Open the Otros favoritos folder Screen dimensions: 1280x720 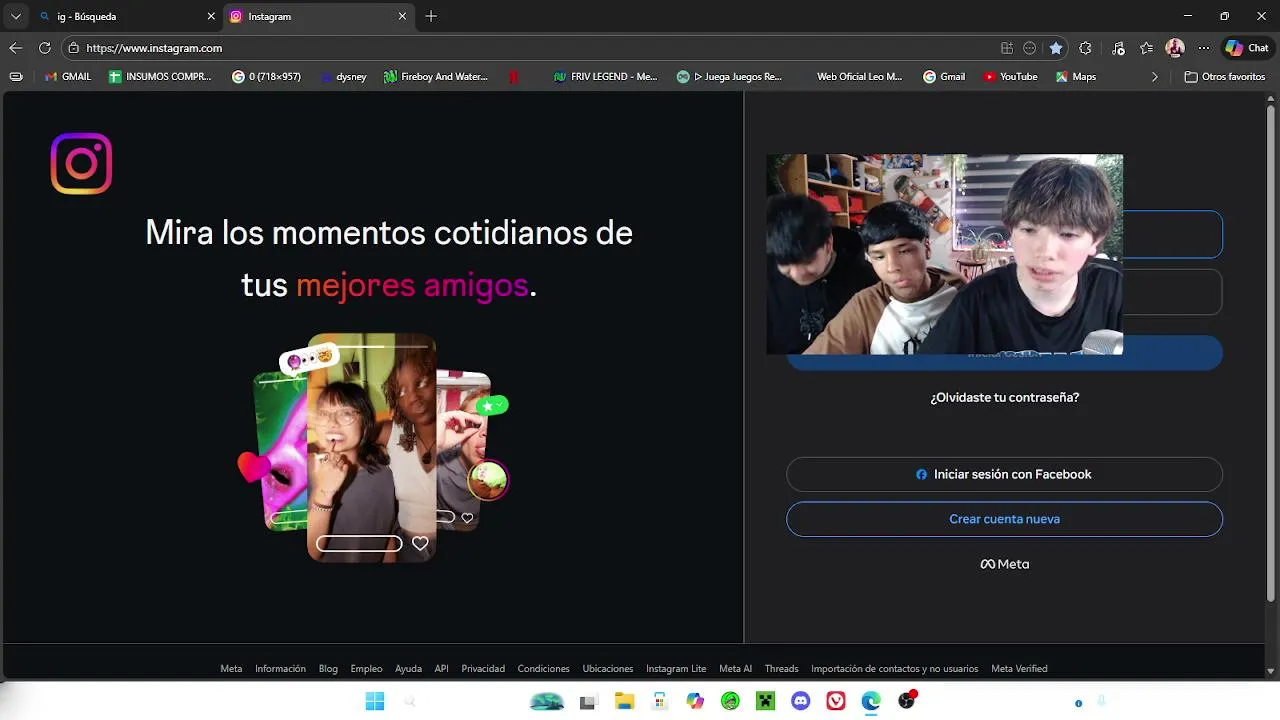pyautogui.click(x=1225, y=77)
